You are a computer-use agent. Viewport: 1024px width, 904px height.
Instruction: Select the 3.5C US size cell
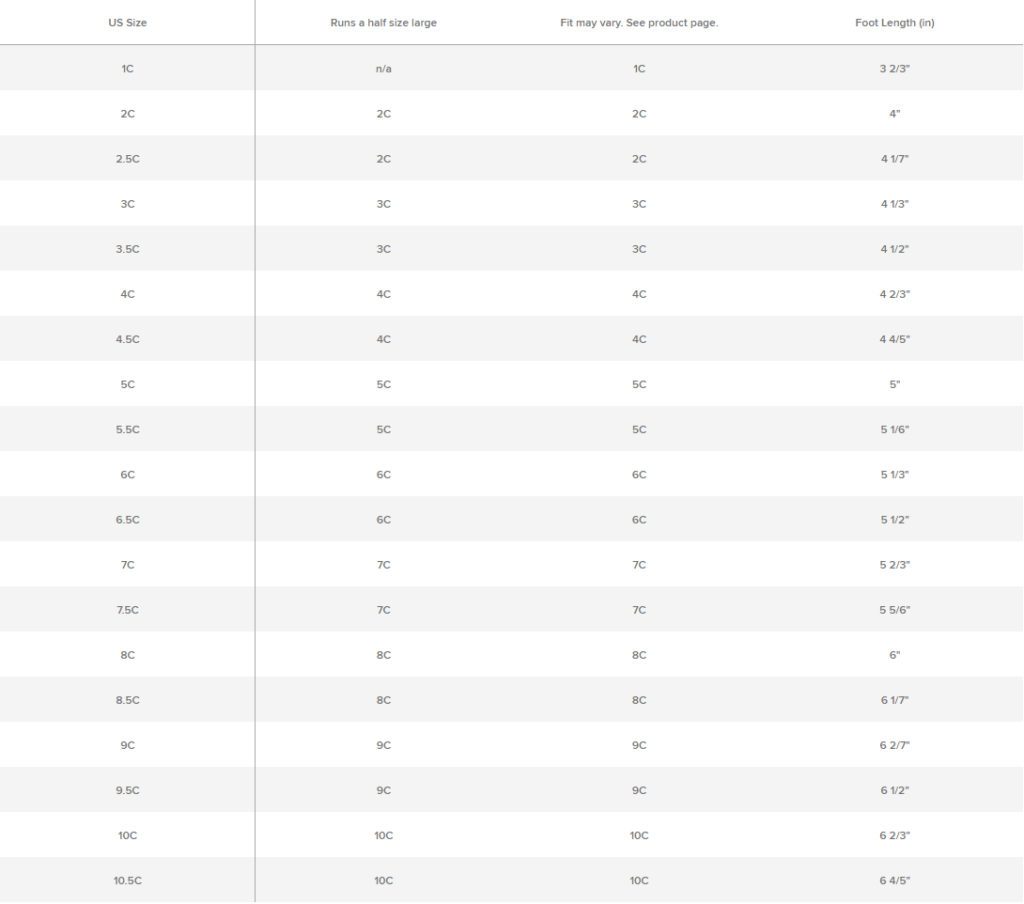(x=127, y=249)
